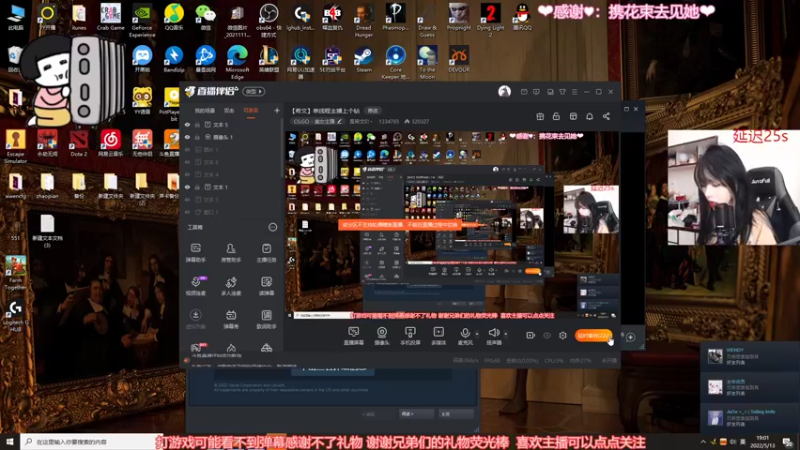Open 虚拟形象 virtual avatar tool
This screenshot has height=450, width=800.
click(x=195, y=319)
